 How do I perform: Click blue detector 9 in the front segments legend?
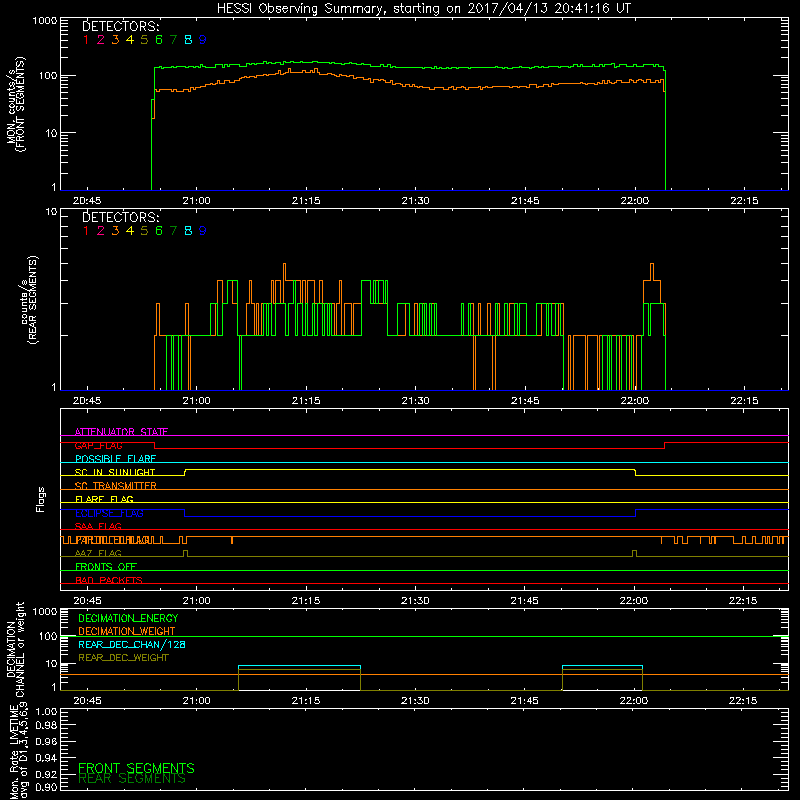(202, 40)
